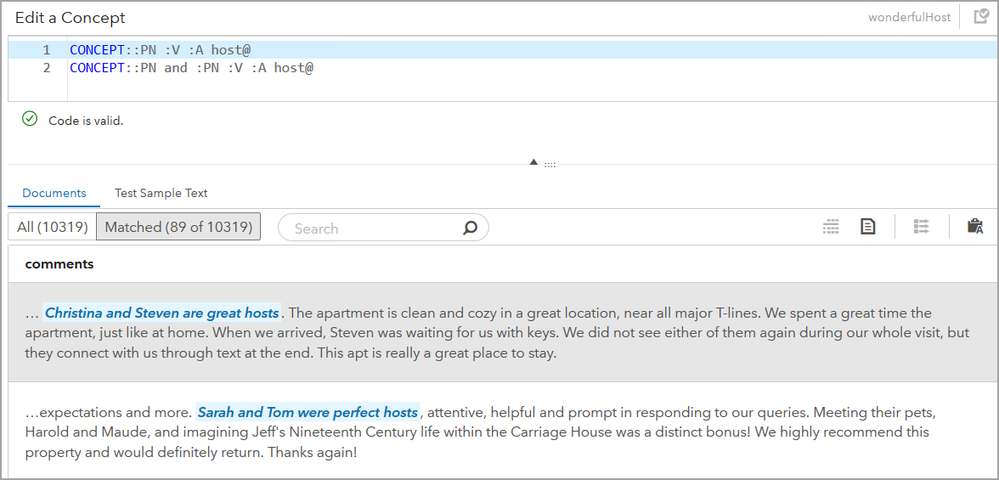Show All (10319) documents
The image size is (999, 480).
click(x=52, y=227)
